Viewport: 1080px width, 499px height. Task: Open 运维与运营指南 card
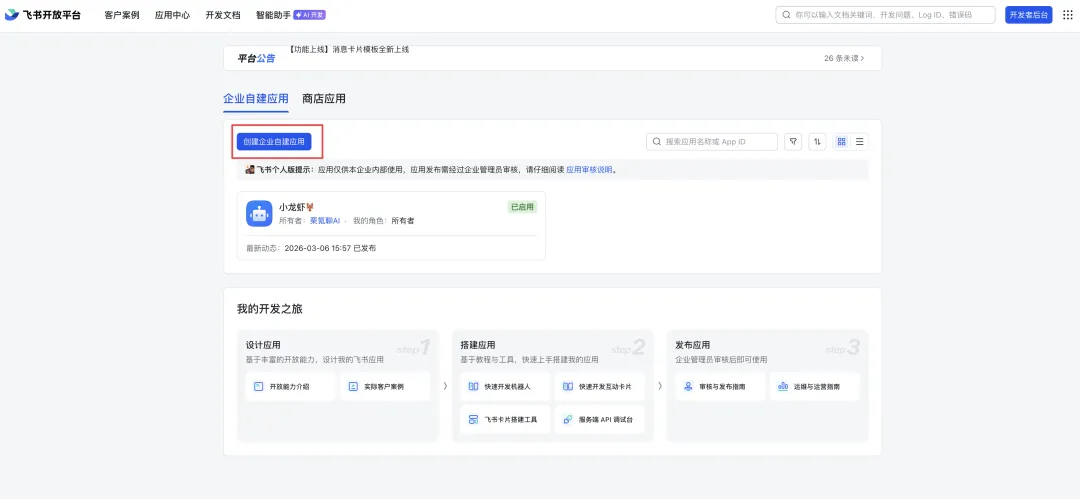click(815, 387)
